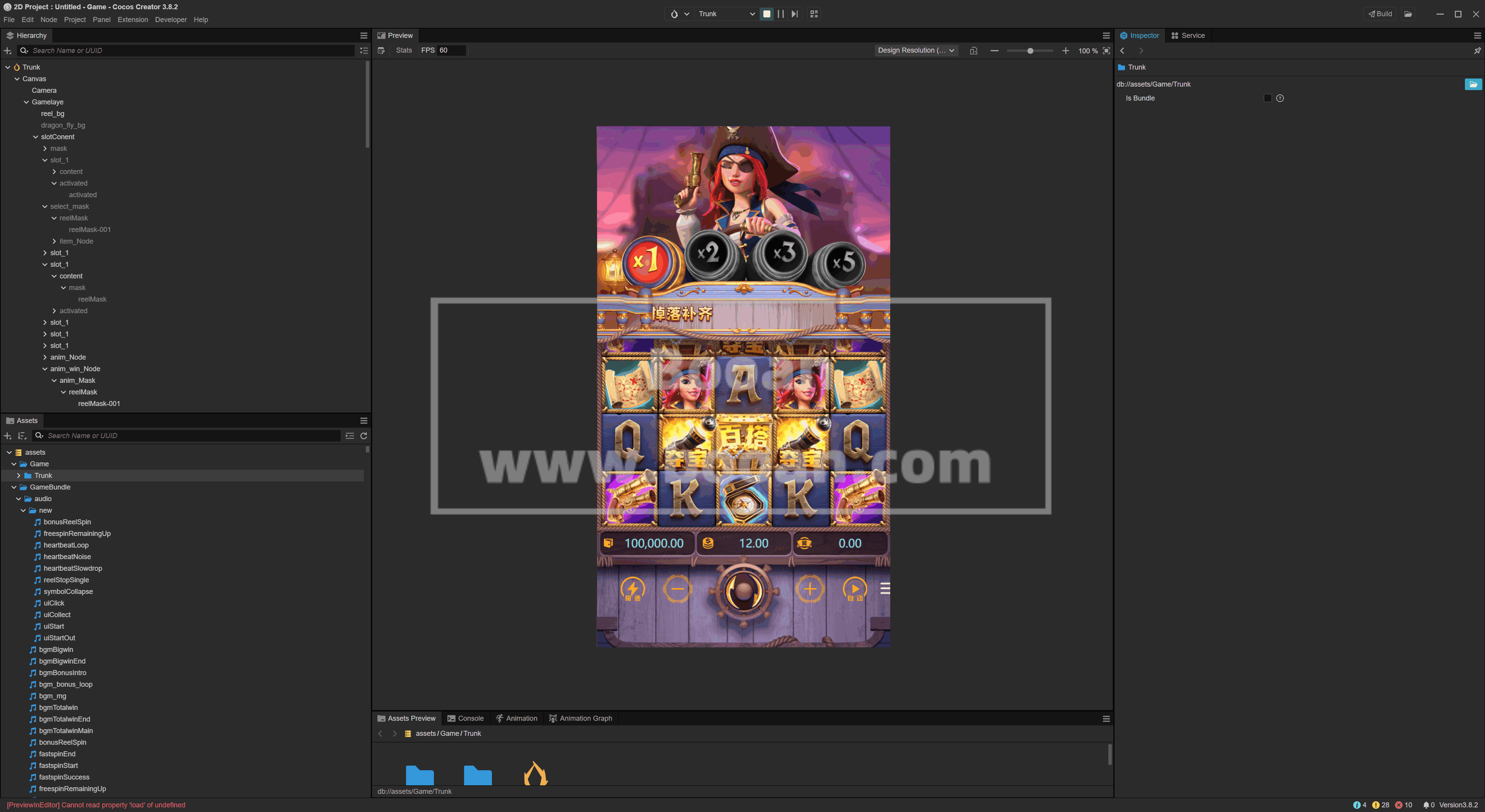Open the Trunk scene thumbnail in Assets Preview
This screenshot has width=1485, height=812.
coord(536,773)
